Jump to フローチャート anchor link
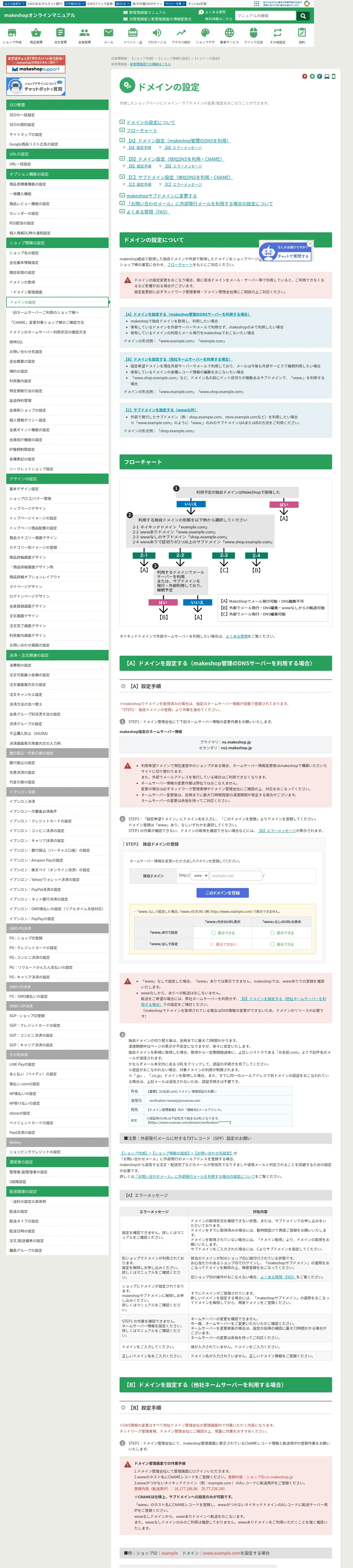The image size is (353, 1568). point(142,130)
